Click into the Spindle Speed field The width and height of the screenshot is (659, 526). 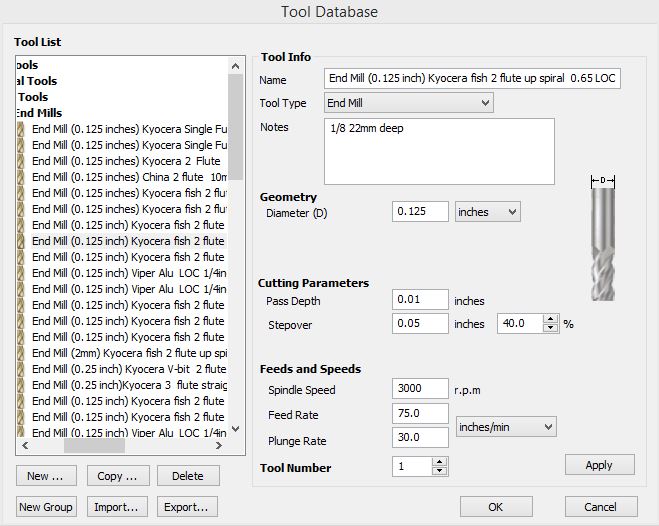coord(420,389)
